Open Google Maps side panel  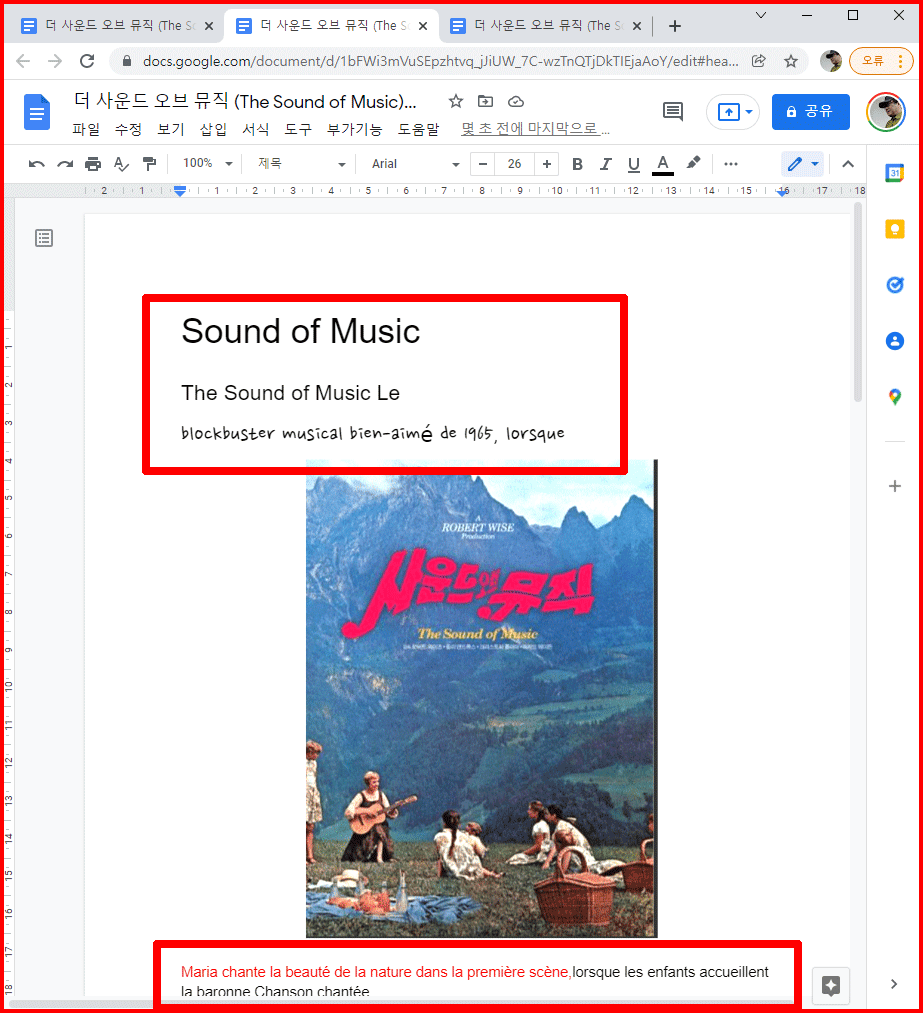[x=895, y=397]
